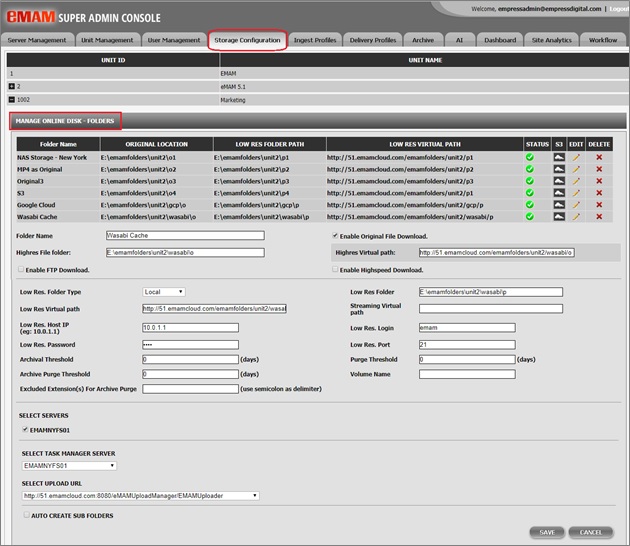Edit the MP4 as Original folder
Image resolution: width=630 pixels, height=546 pixels.
[x=576, y=169]
